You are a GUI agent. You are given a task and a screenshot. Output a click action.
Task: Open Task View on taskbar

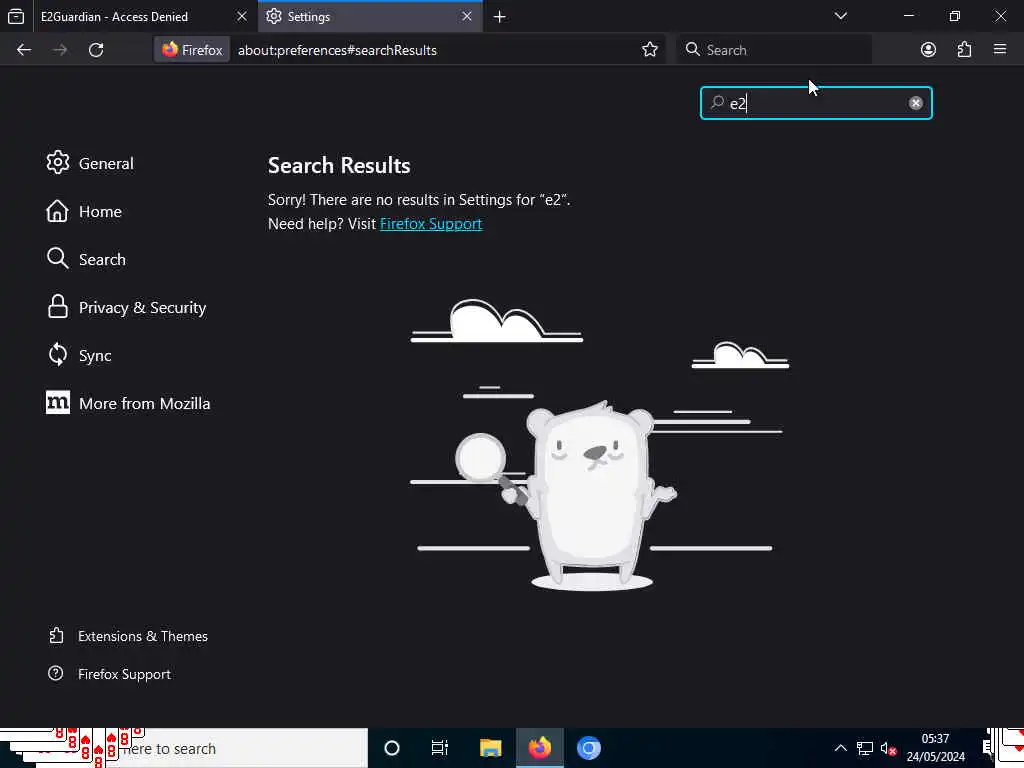coord(440,748)
